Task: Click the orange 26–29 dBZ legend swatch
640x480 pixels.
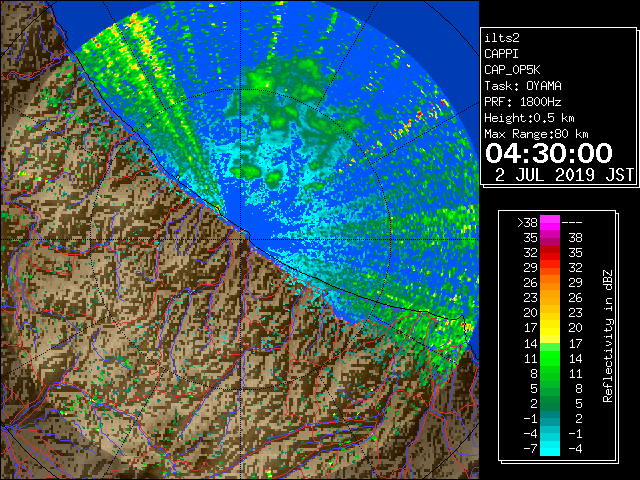Action: pos(550,283)
